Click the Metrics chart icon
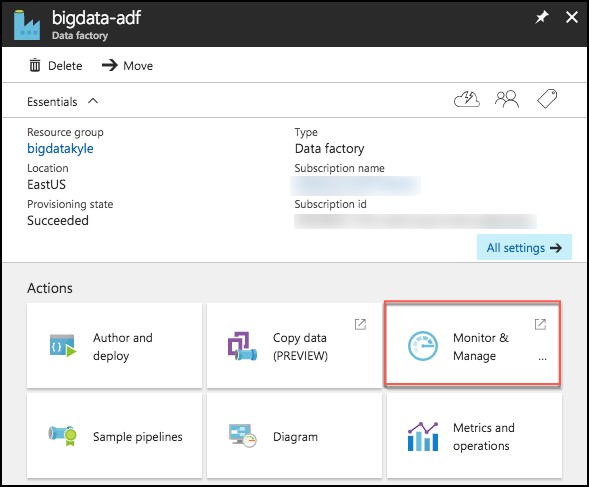This screenshot has width=589, height=487. tap(423, 436)
